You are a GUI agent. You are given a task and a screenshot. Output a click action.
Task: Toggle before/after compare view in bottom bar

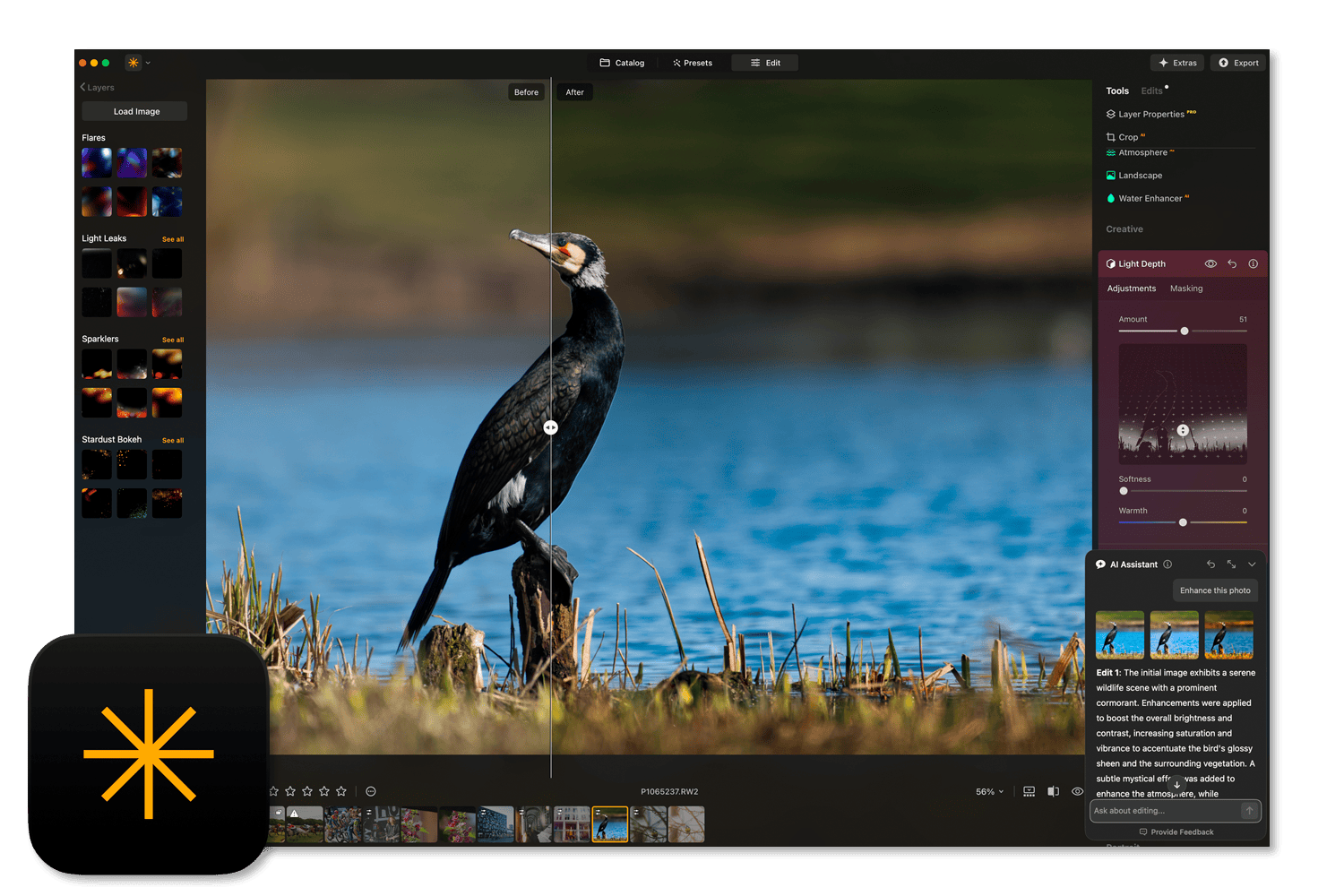pos(1054,792)
